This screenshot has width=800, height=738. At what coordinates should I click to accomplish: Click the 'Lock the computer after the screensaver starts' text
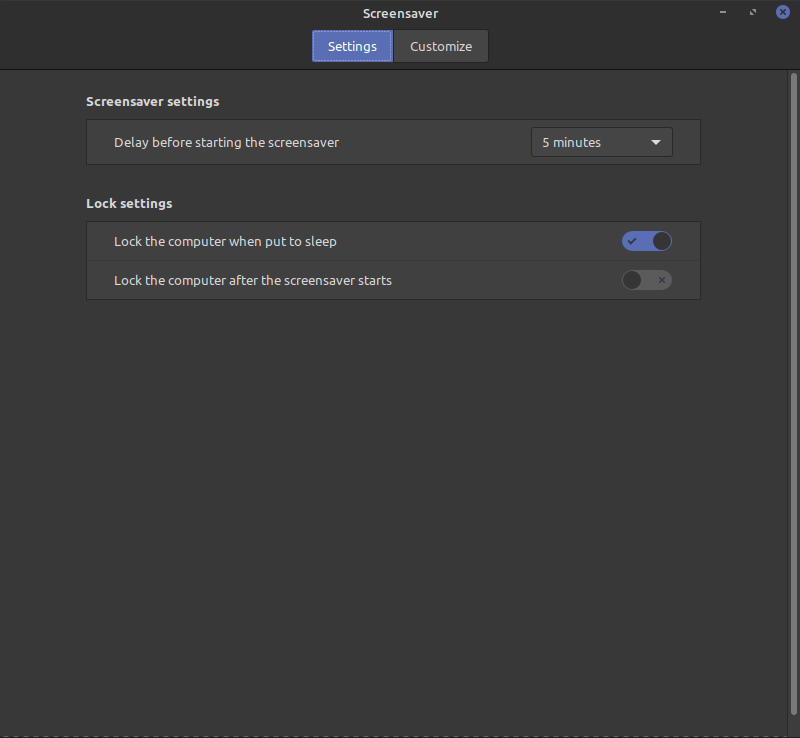click(253, 280)
